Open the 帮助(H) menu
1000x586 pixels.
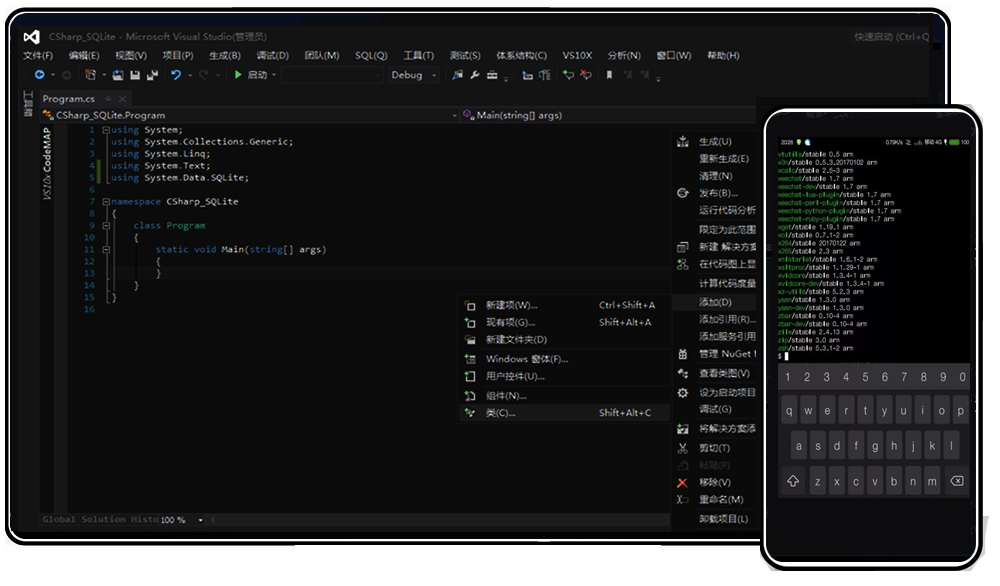[723, 55]
